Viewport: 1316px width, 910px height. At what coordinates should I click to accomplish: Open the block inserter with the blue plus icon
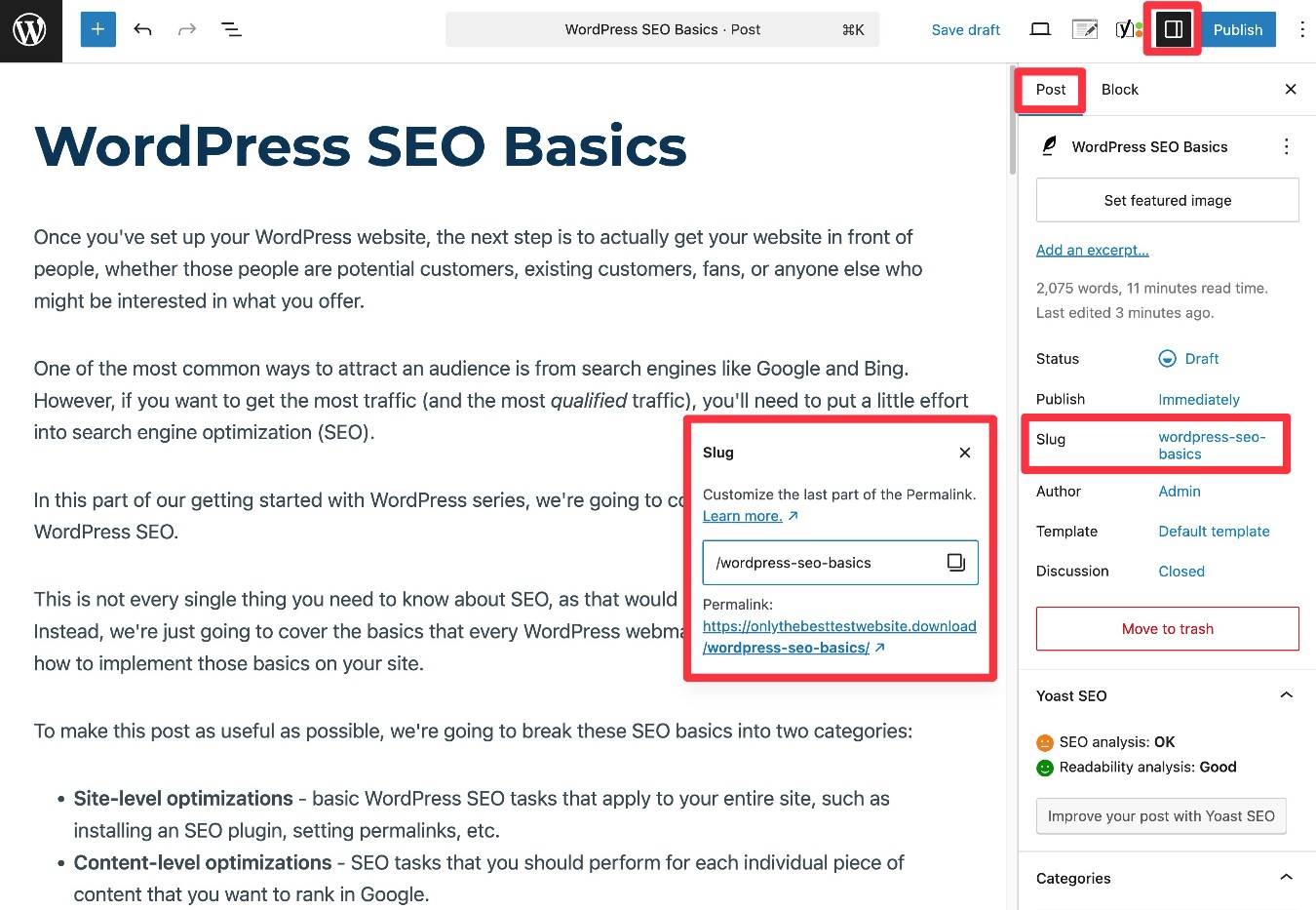tap(97, 29)
